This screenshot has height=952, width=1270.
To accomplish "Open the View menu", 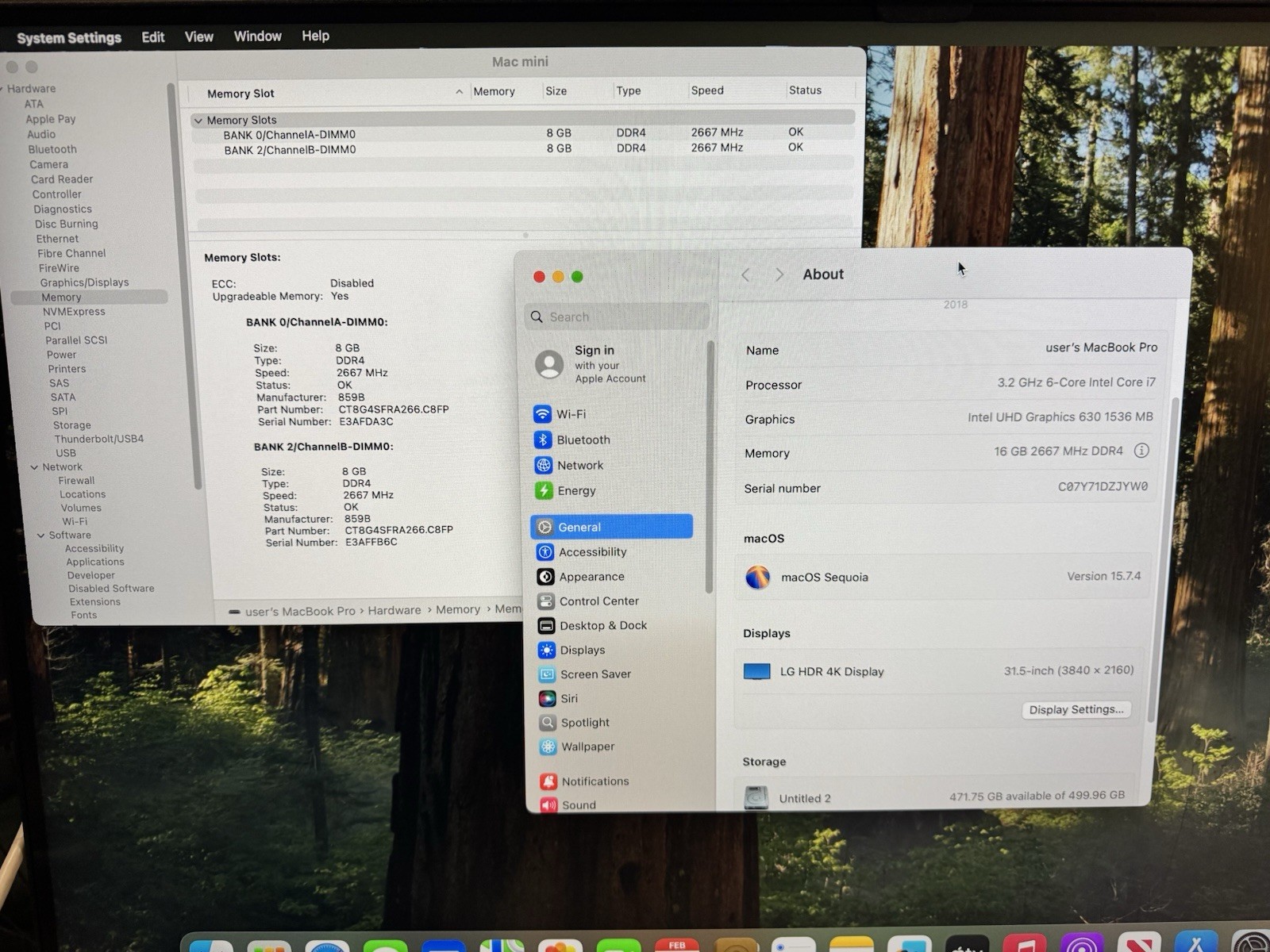I will pos(199,36).
